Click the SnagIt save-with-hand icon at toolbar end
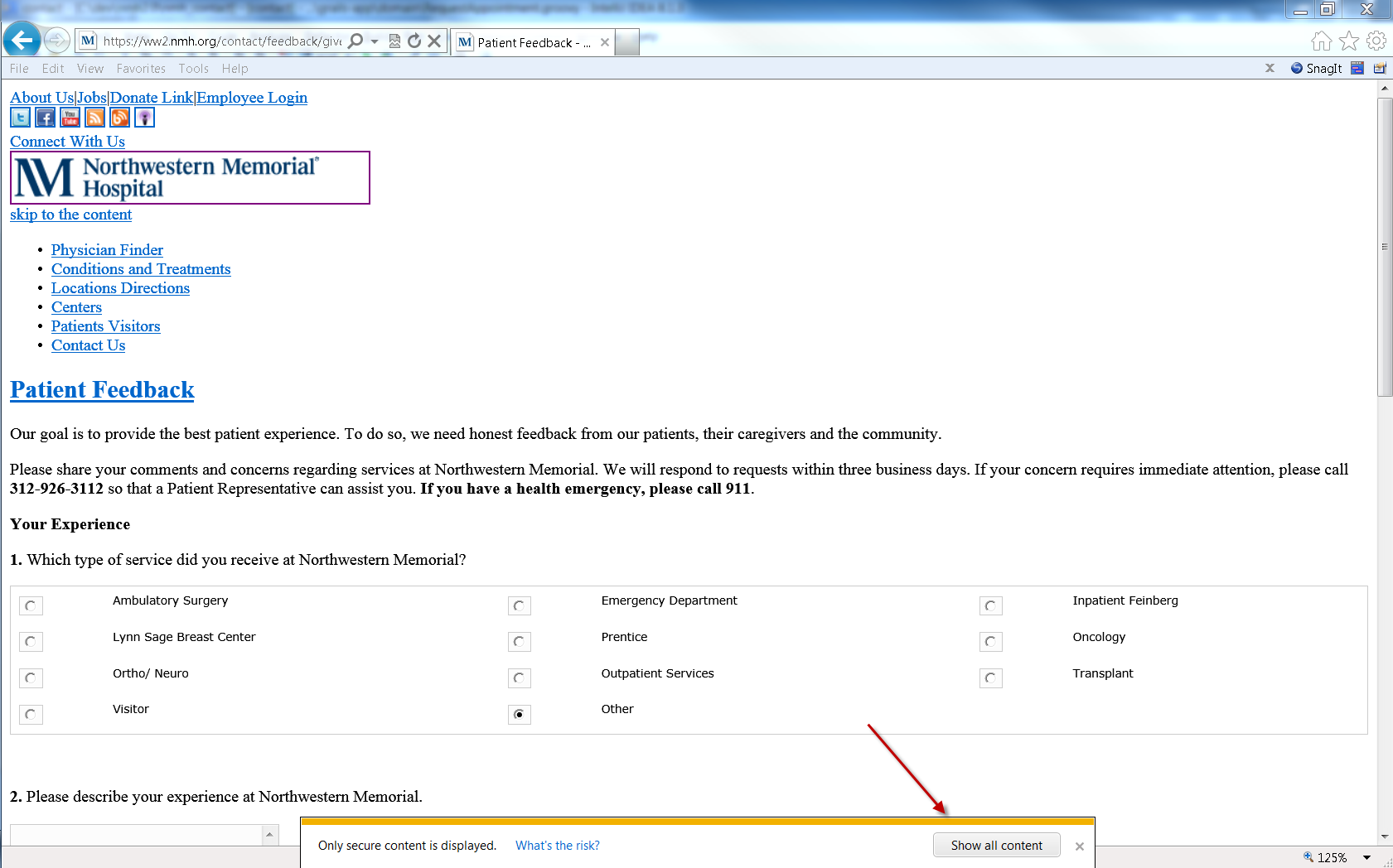 pos(1380,68)
